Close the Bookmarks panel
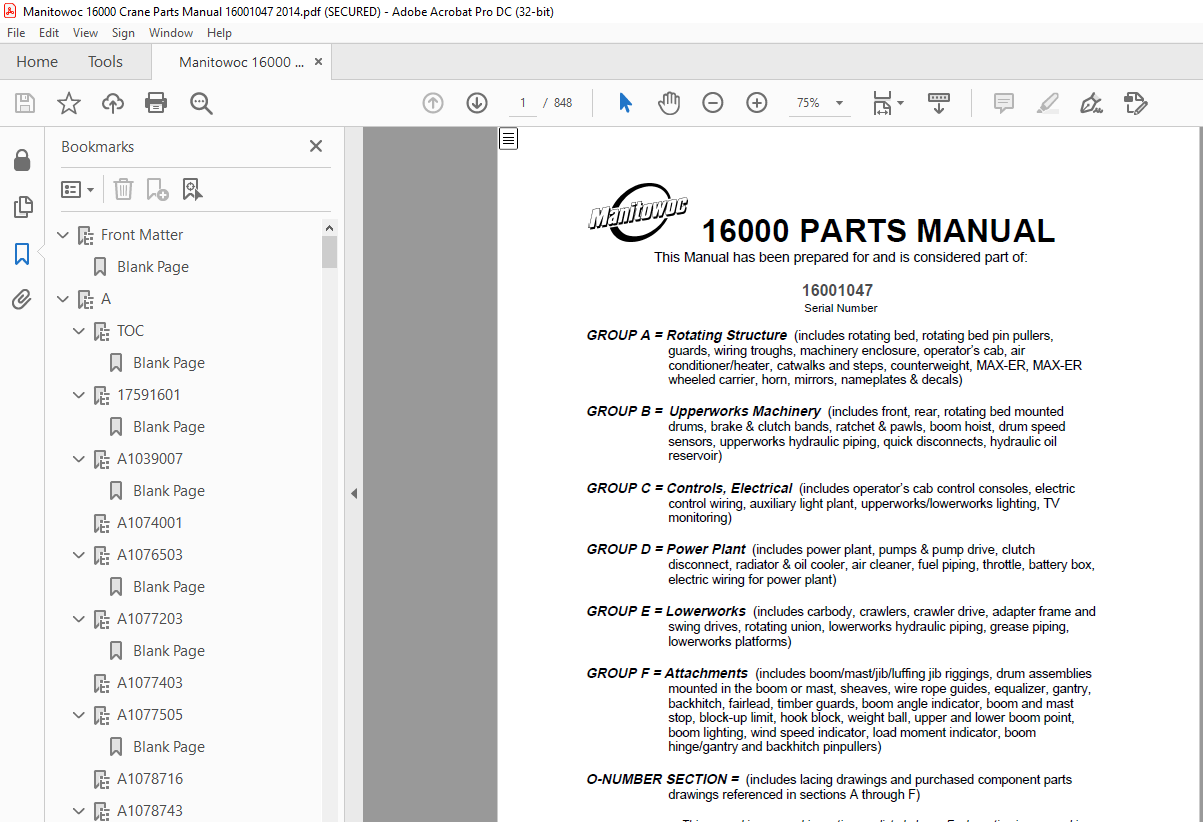 316,146
